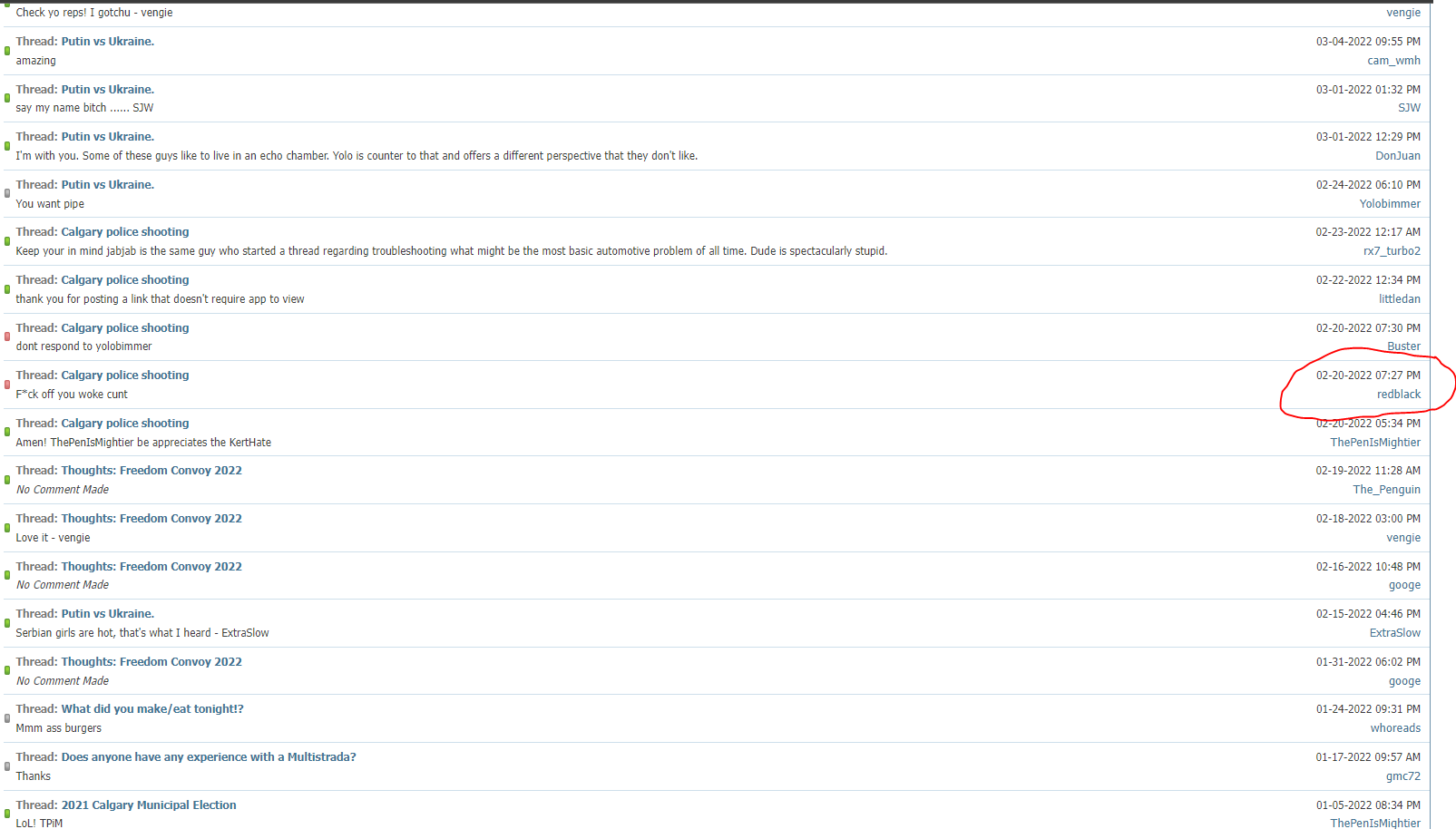This screenshot has height=829, width=1456.
Task: Click grey reputation icon in gmc72's row
Action: tap(7, 766)
